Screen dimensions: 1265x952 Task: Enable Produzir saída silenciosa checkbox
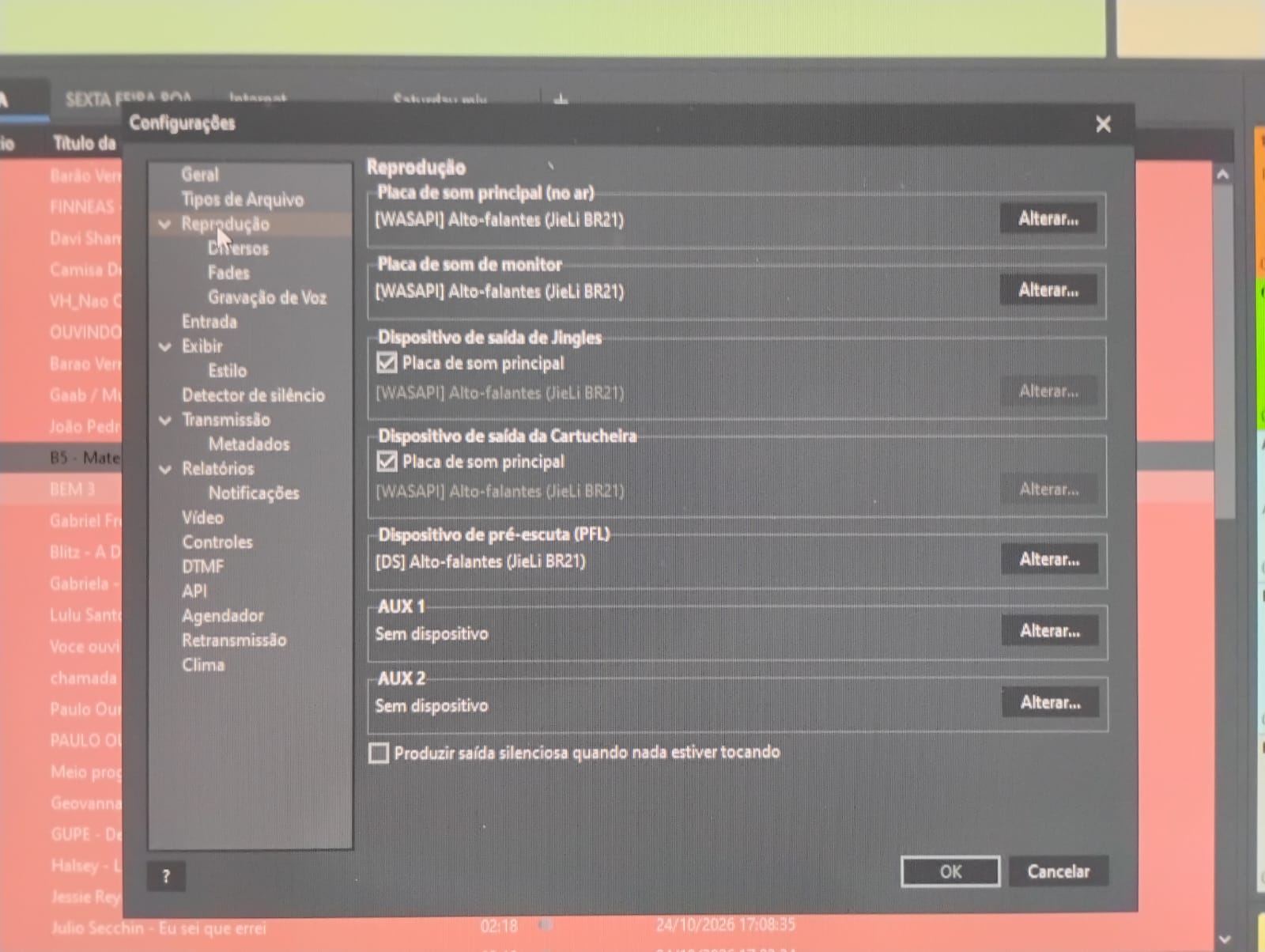coord(379,753)
